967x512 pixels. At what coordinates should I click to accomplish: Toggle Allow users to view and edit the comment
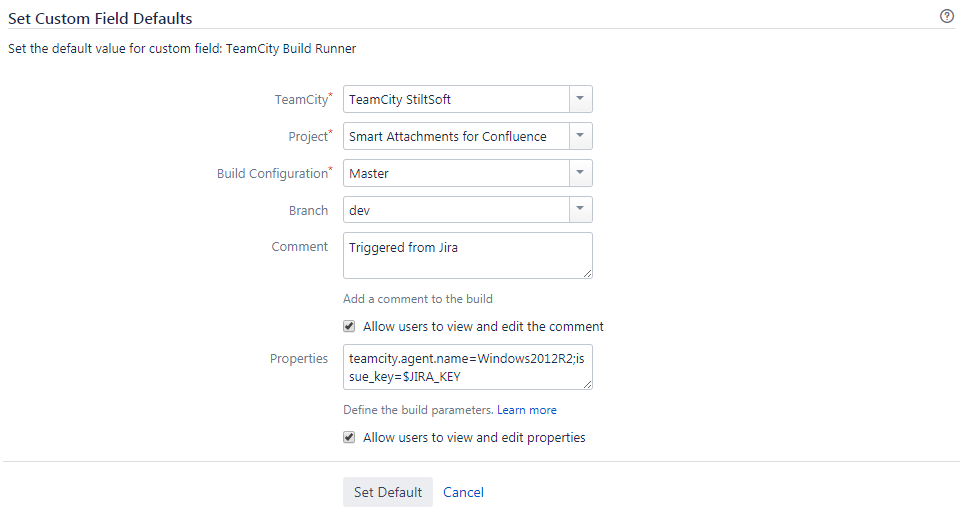tap(349, 326)
